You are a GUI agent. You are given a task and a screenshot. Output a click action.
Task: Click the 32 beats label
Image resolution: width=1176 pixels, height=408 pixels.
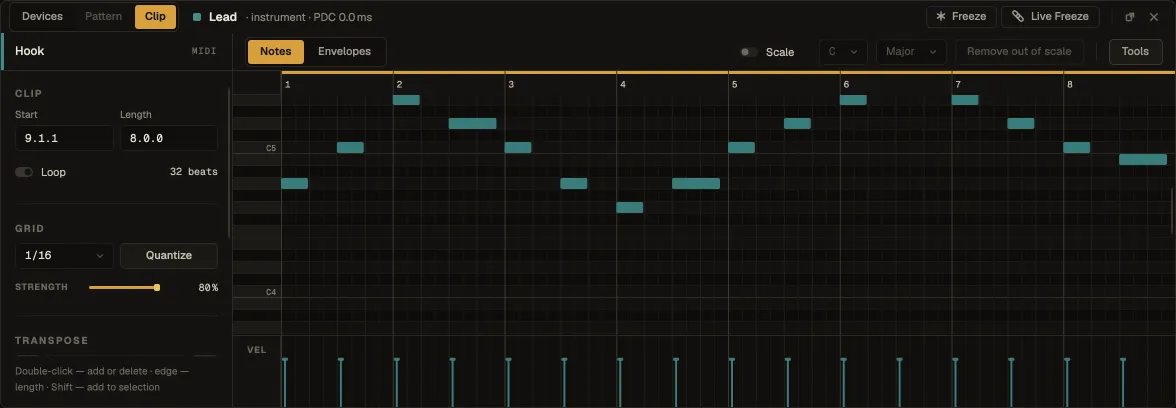point(194,172)
